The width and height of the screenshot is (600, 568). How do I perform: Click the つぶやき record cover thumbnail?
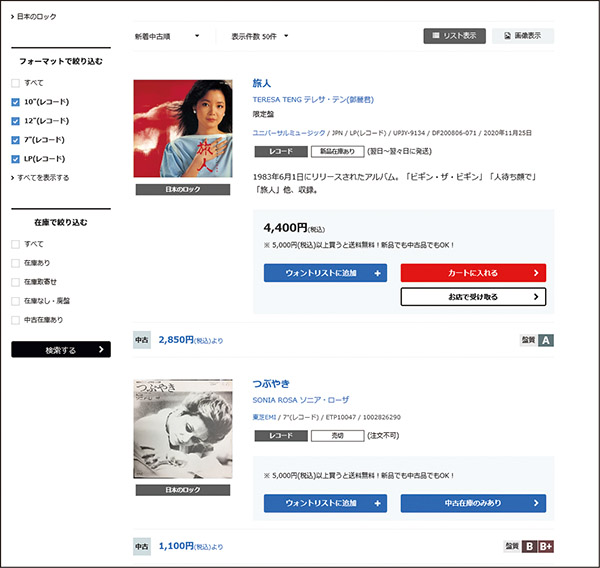[182, 429]
